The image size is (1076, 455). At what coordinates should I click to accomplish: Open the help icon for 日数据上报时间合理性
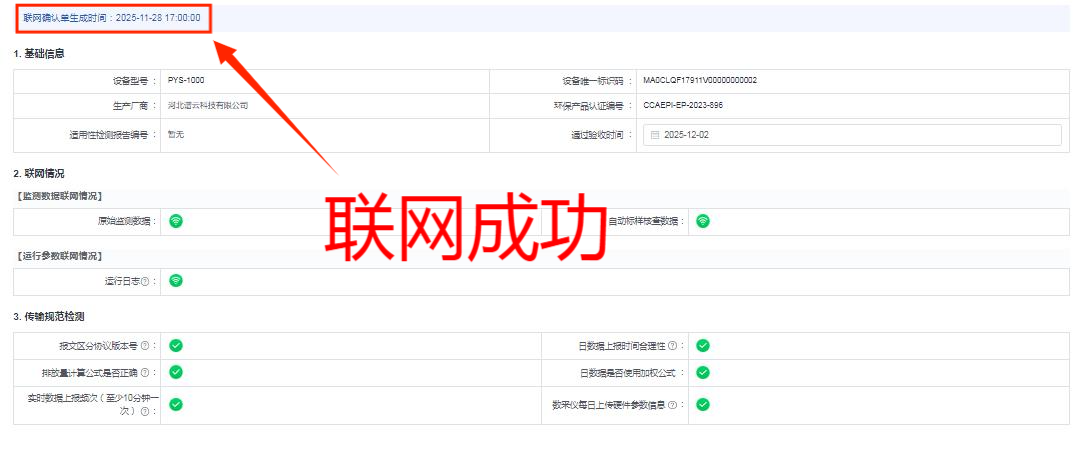point(672,346)
